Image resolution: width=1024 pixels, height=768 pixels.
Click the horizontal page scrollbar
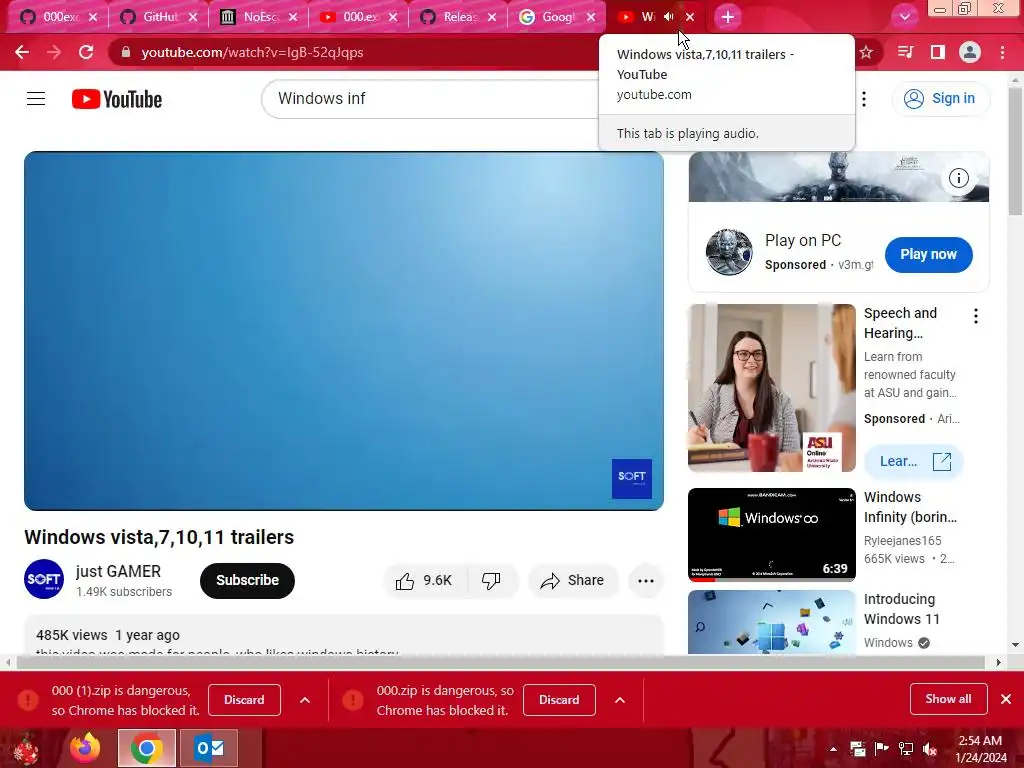coord(501,662)
